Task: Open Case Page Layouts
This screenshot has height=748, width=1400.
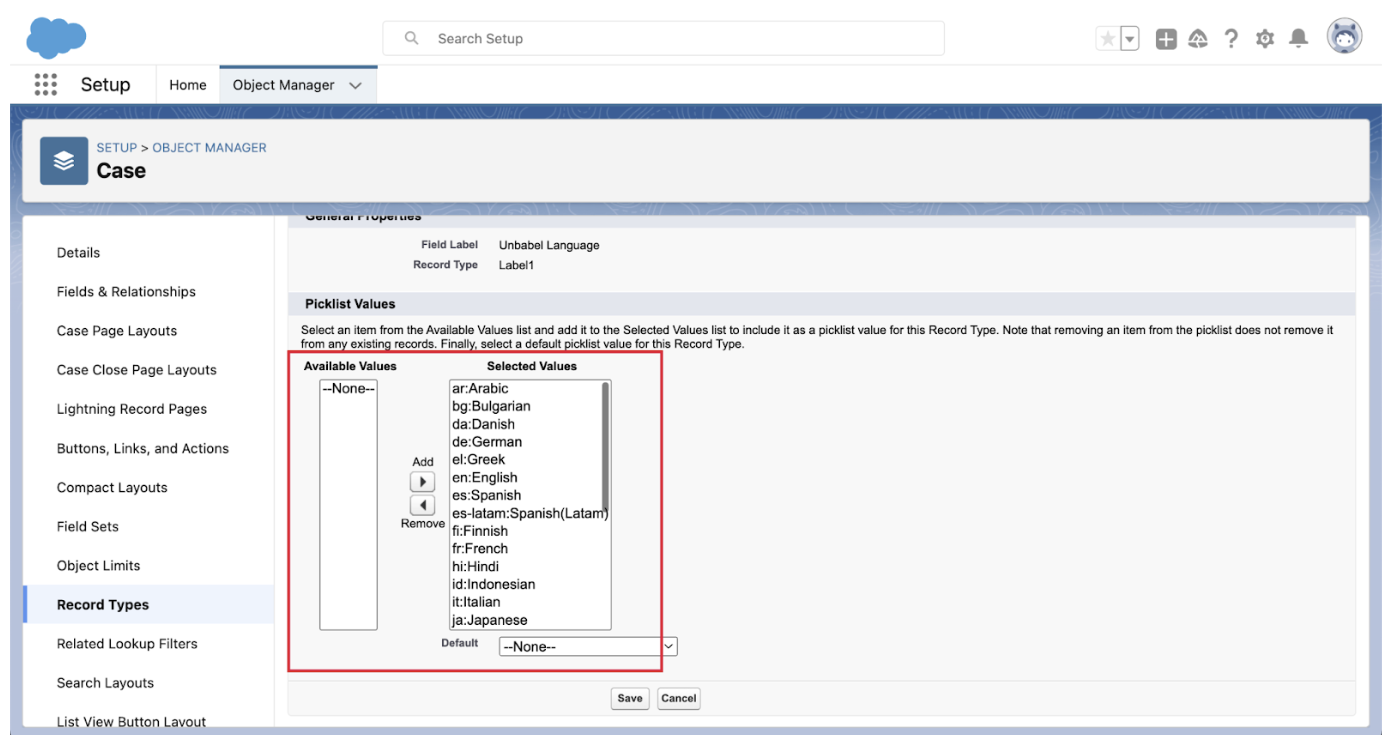Action: pos(117,331)
